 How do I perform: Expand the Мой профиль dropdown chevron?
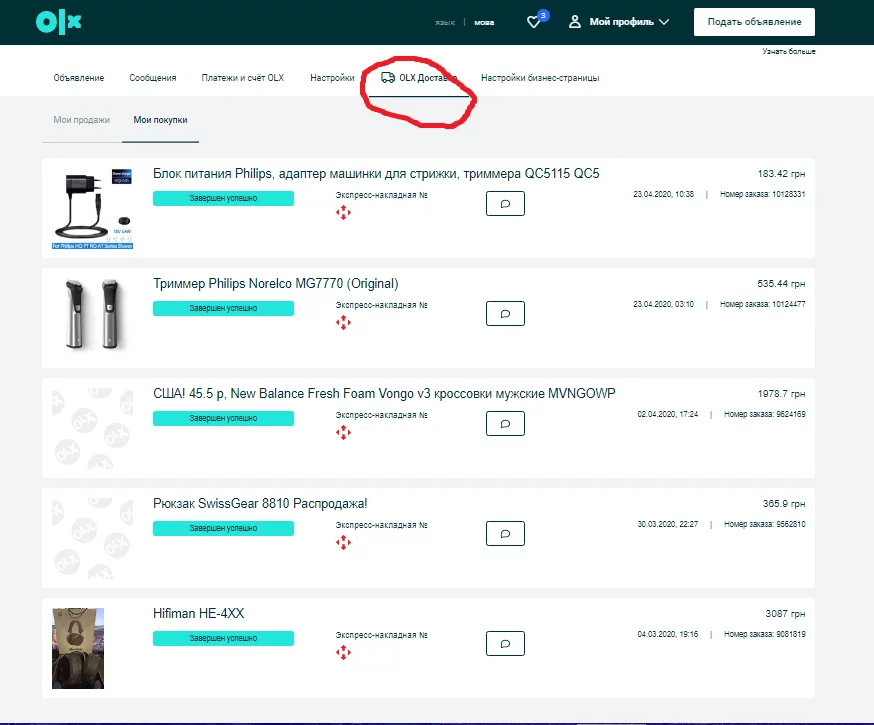(x=664, y=22)
